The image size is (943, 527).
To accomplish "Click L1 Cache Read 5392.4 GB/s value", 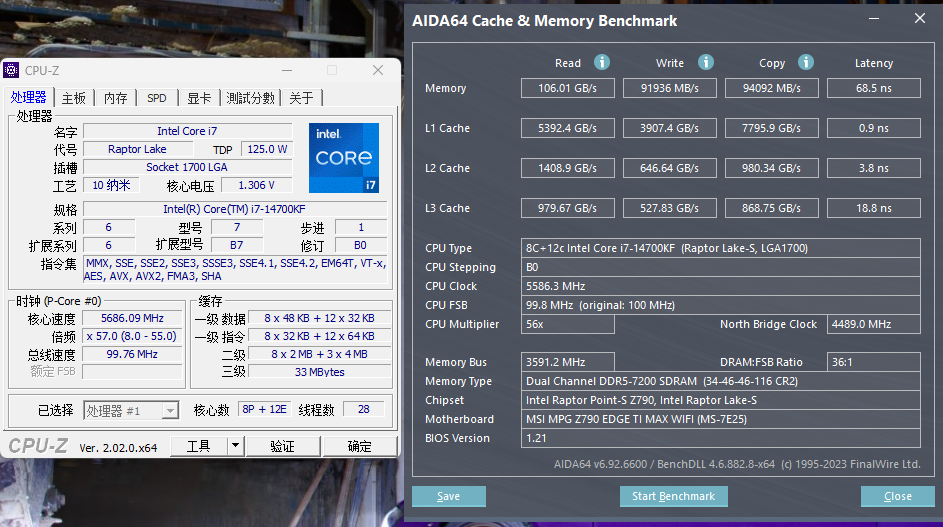I will [568, 128].
